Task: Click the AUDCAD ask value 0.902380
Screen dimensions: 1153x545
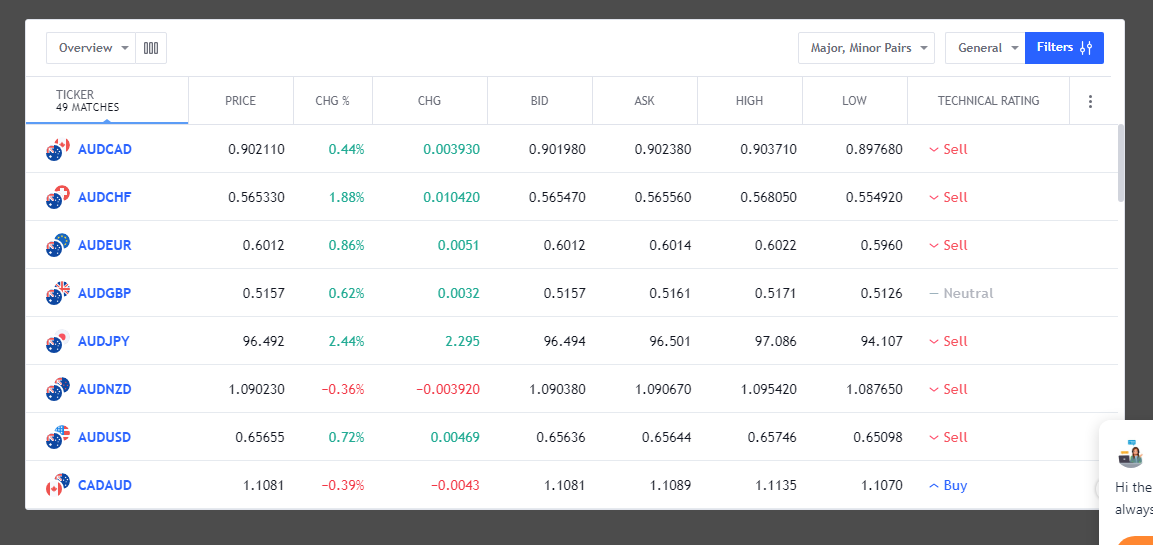Action: click(x=663, y=149)
